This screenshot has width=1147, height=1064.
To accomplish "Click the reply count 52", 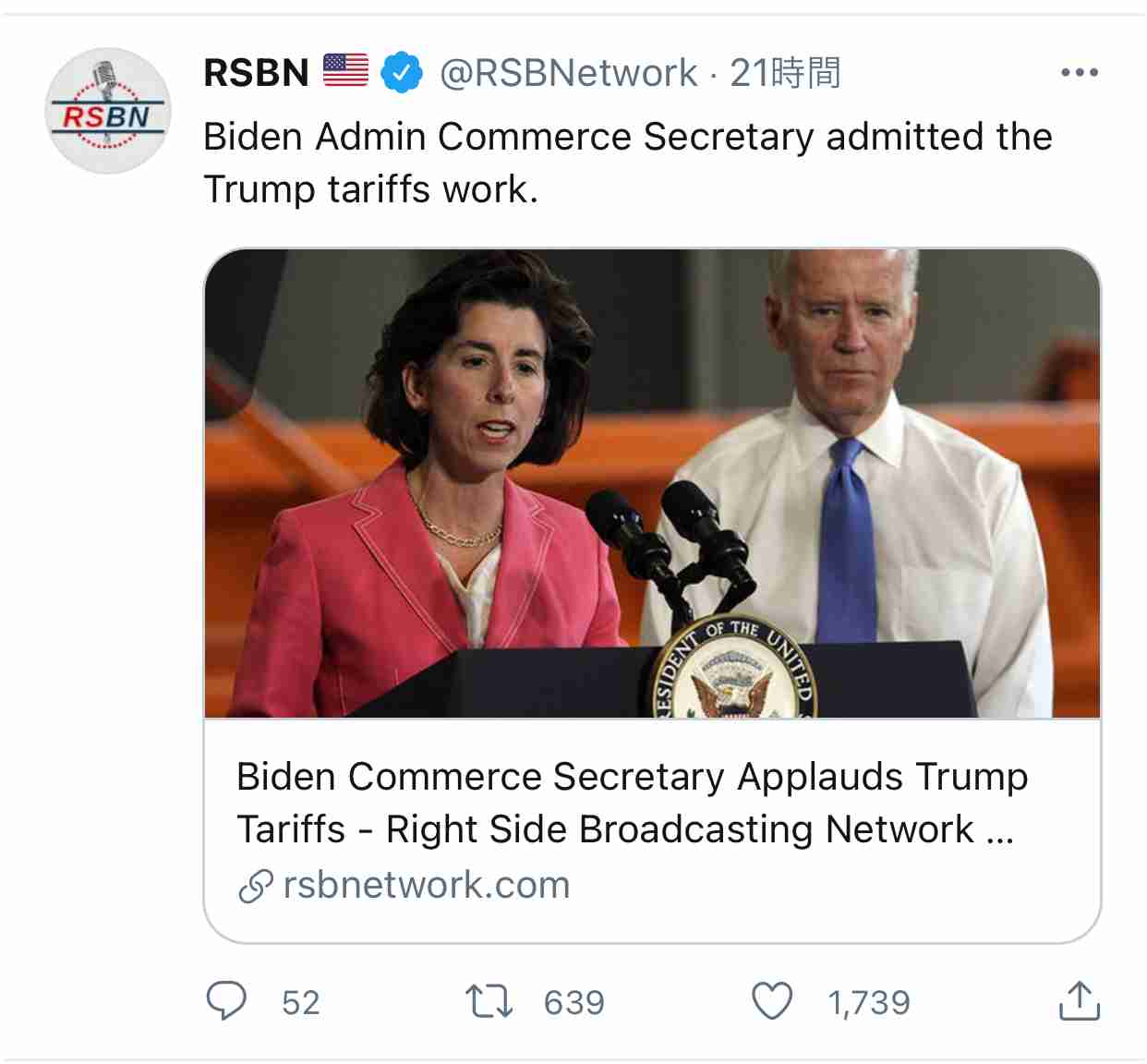I will (x=301, y=1003).
